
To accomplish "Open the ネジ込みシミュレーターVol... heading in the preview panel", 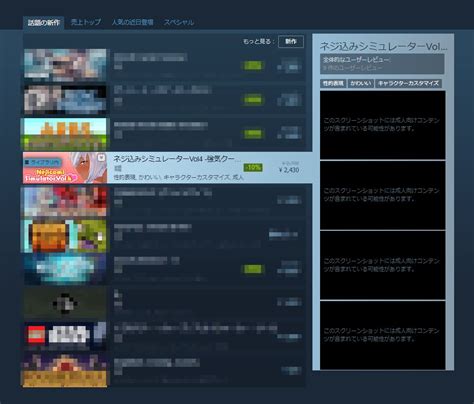I will (383, 46).
